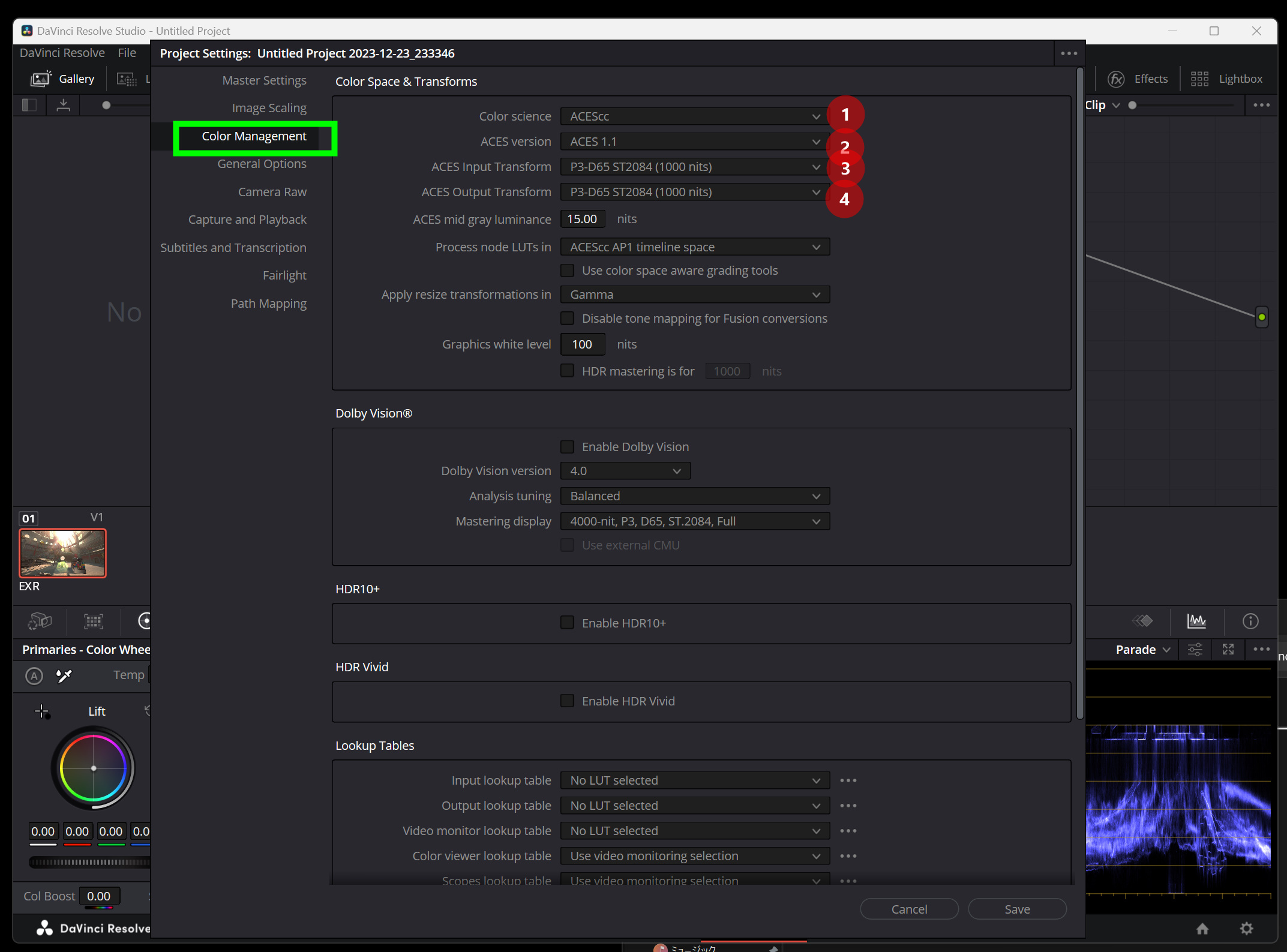Open the Gallery panel icon
The image size is (1287, 952).
click(41, 79)
